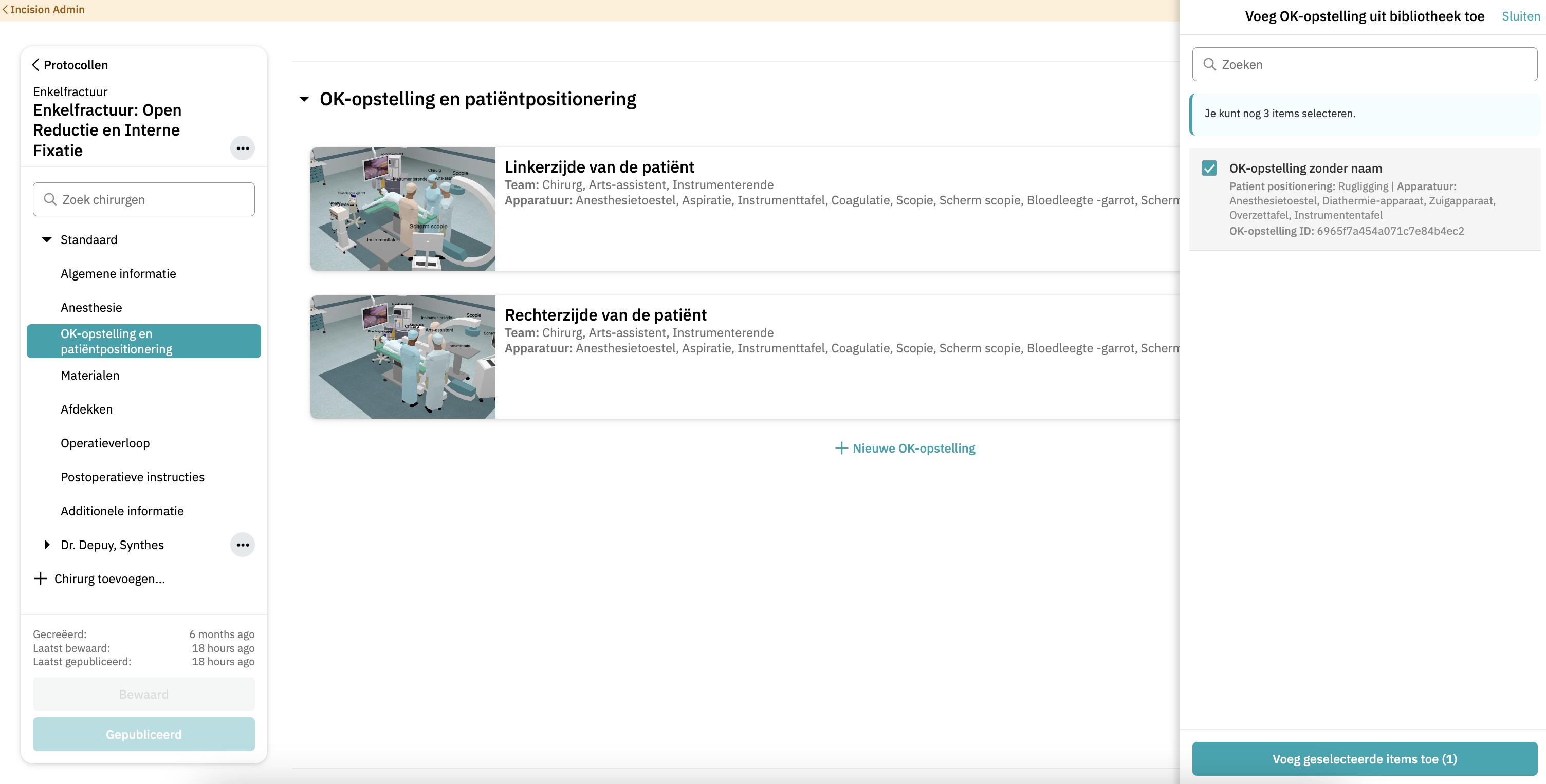
Task: Open the Linkerzijde van de patiënt thumbnail
Action: point(403,209)
